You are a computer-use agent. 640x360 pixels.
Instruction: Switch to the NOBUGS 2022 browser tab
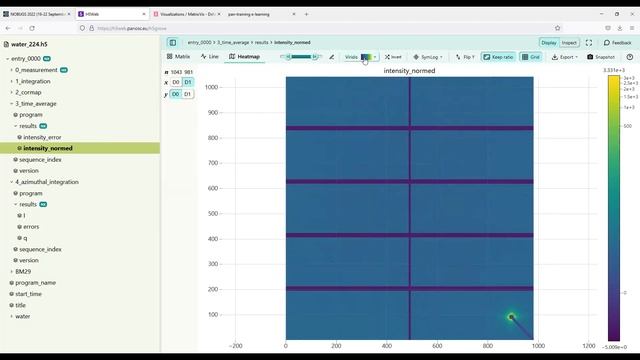[37, 14]
